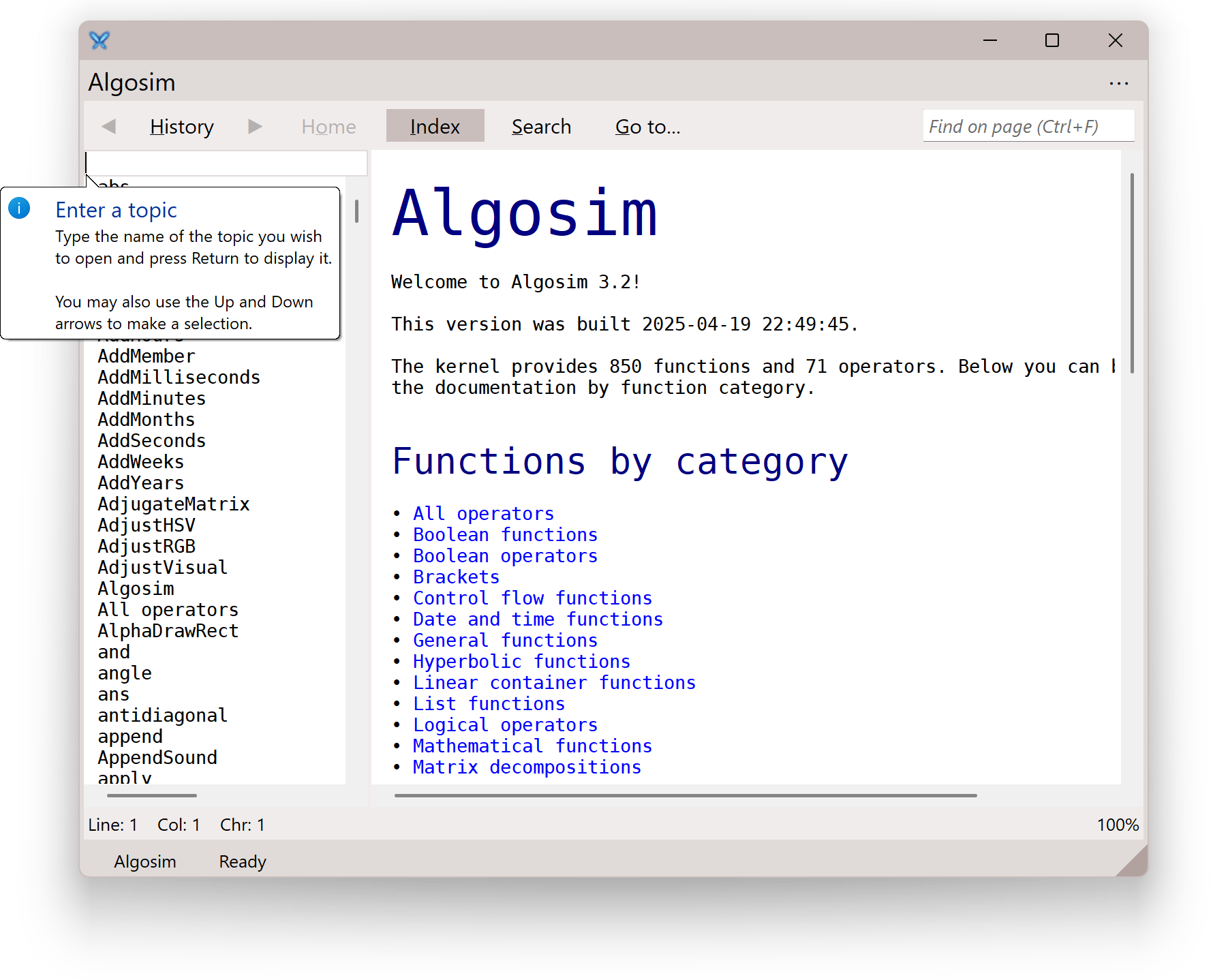Open the List functions link
This screenshot has height=980, width=1213.
(x=489, y=703)
